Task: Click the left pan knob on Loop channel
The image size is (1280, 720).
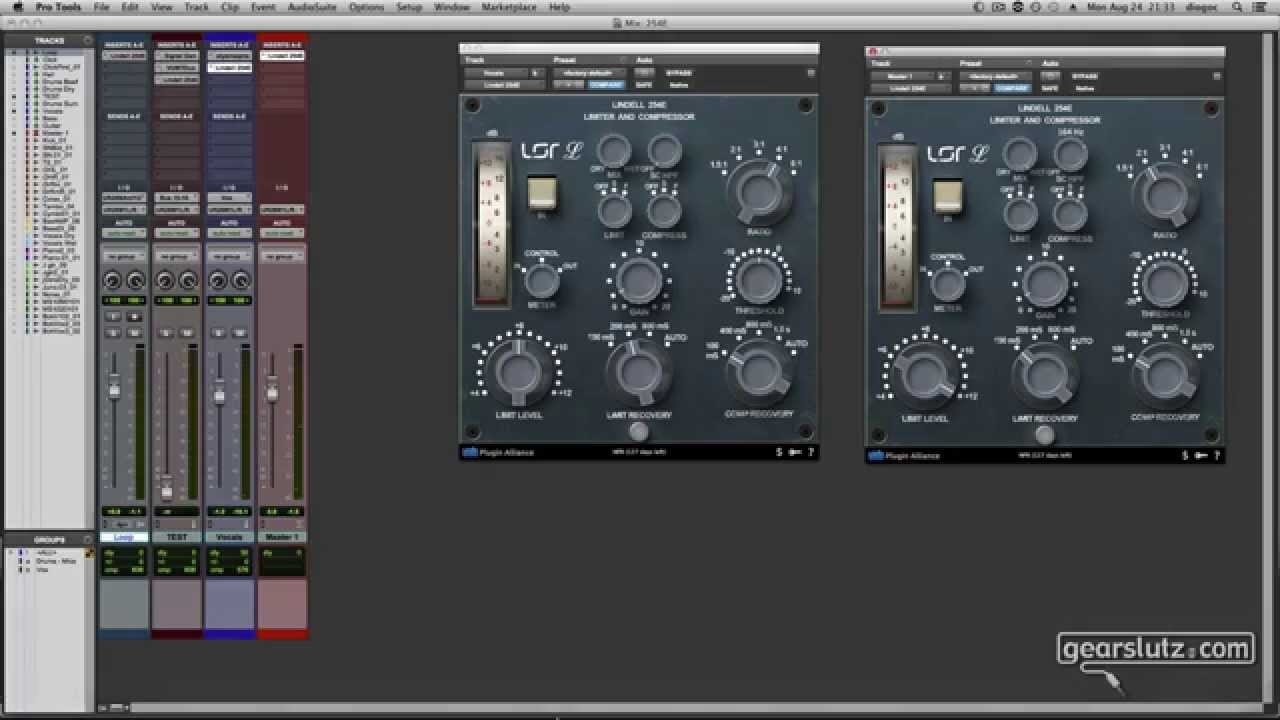Action: tap(113, 281)
